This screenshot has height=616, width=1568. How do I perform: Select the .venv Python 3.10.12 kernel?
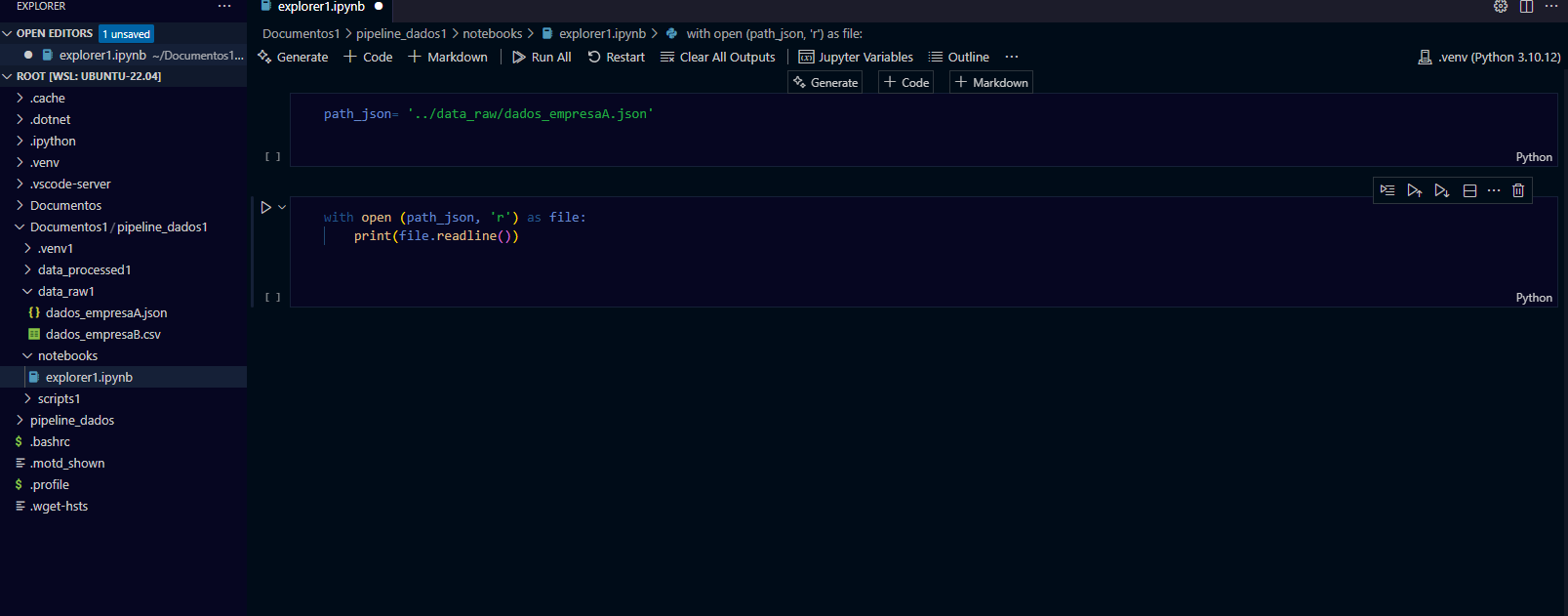(x=1489, y=58)
